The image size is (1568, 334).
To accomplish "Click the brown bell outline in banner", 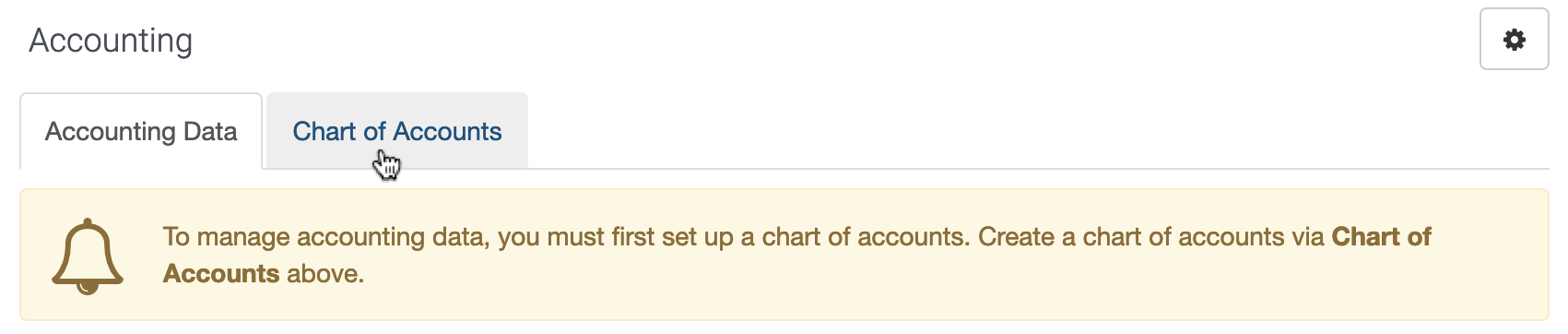I will tap(88, 256).
